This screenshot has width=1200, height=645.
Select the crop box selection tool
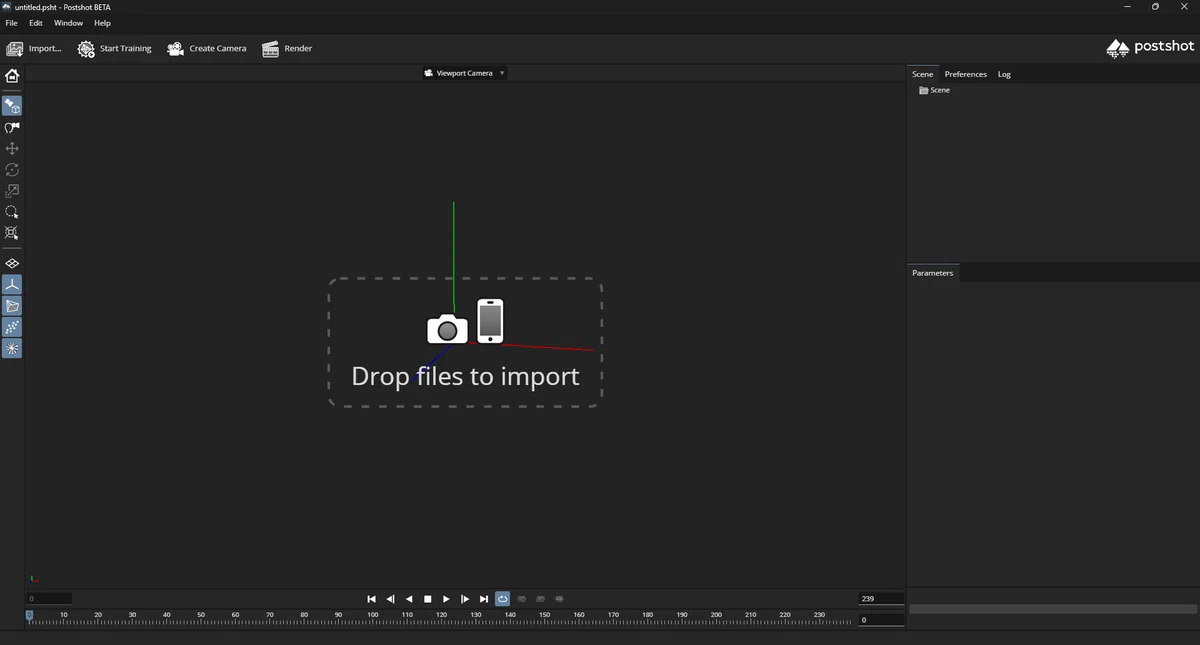pos(12,233)
